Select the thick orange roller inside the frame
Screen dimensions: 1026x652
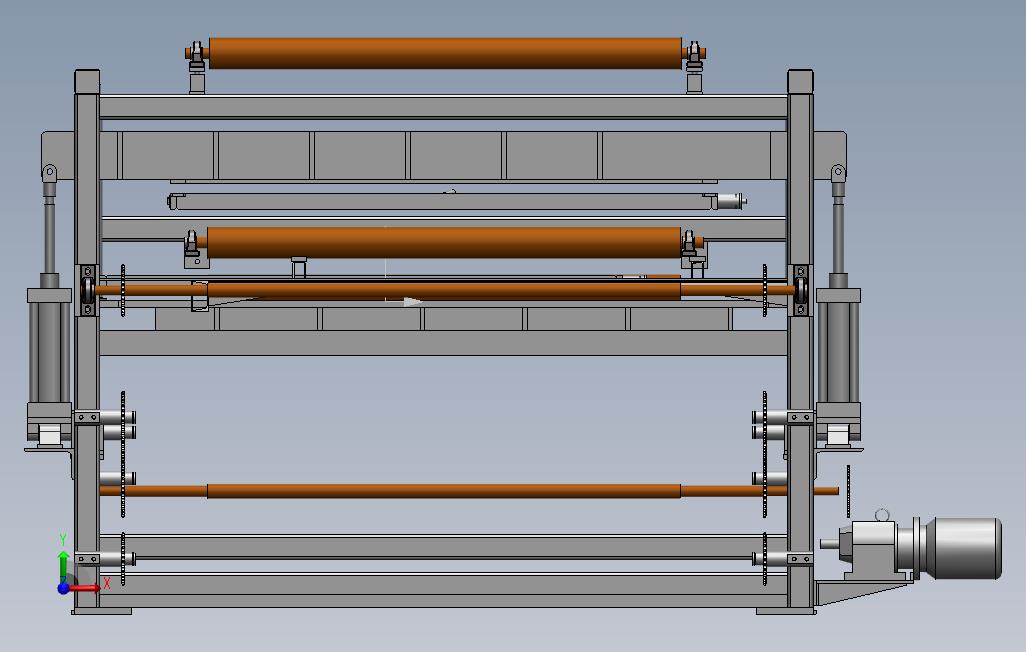tap(444, 243)
